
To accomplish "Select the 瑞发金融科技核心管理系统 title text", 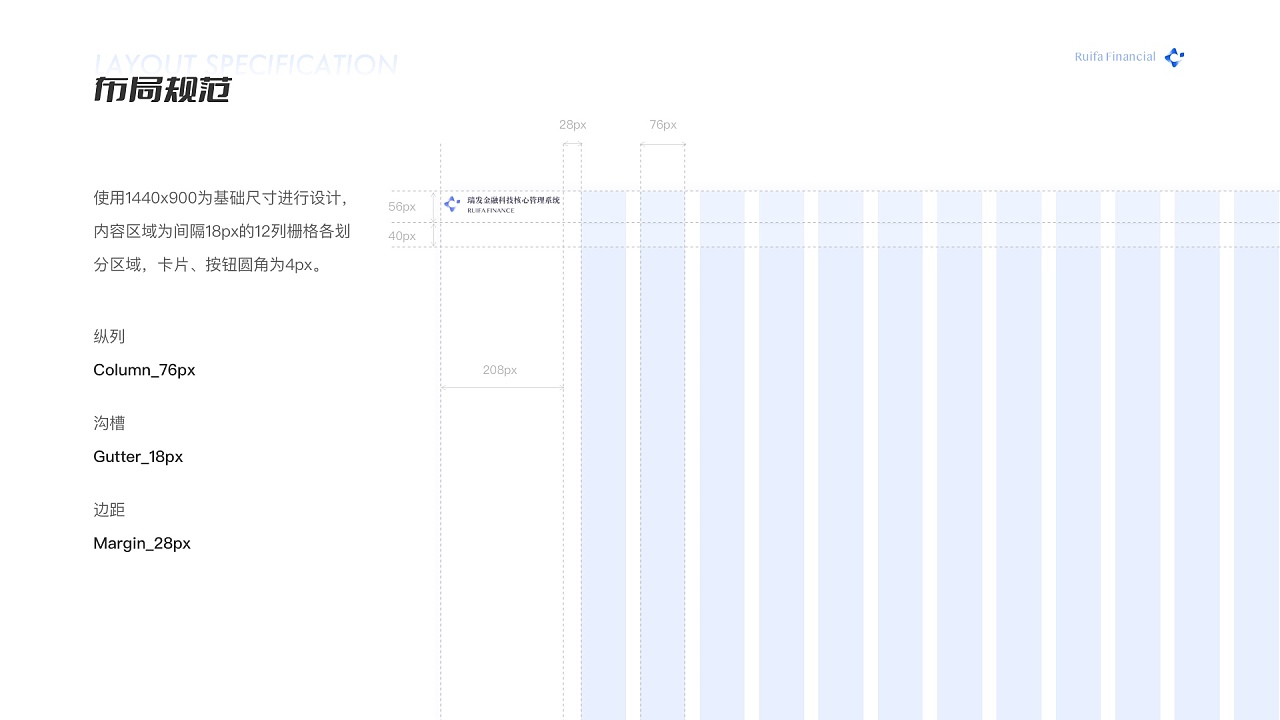I will (514, 200).
